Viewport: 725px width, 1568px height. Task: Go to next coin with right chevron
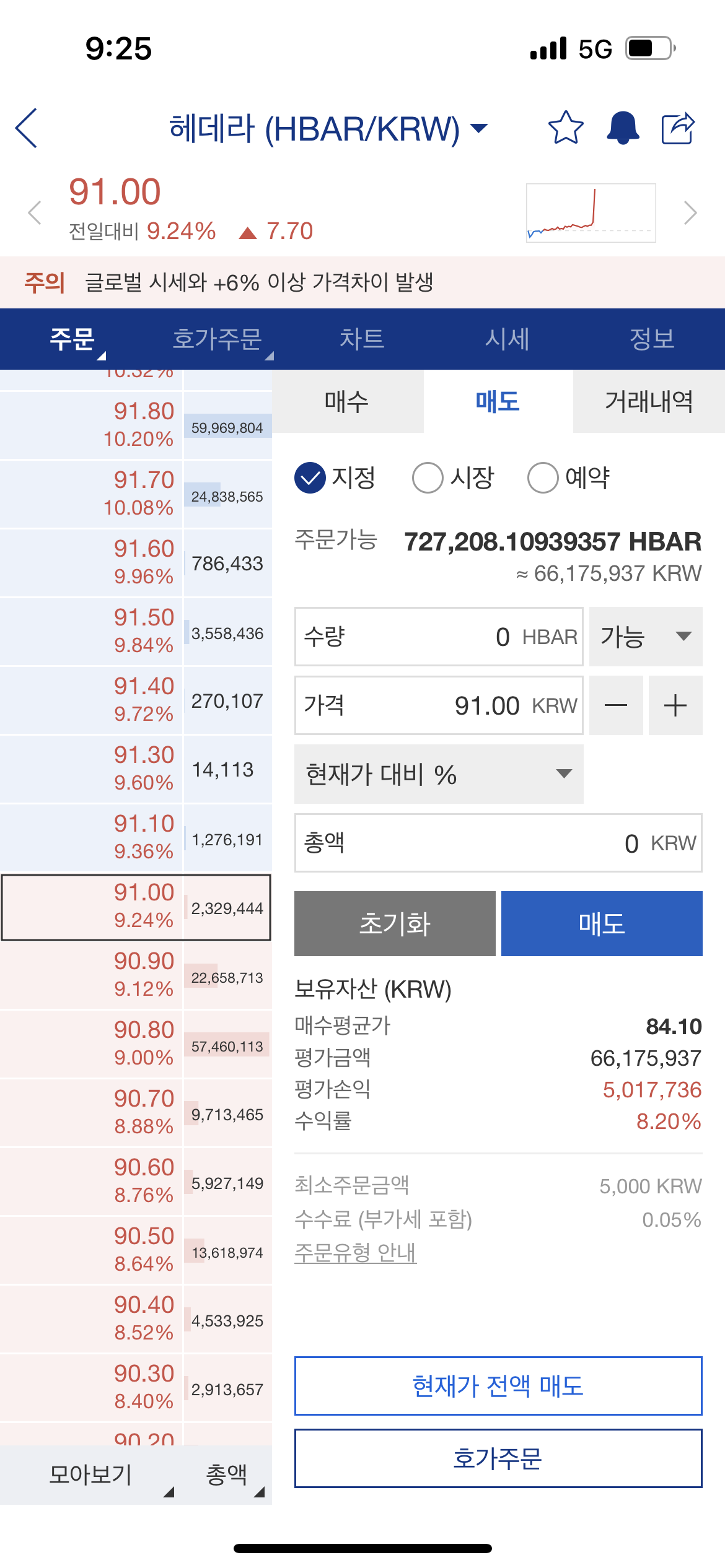(x=690, y=213)
